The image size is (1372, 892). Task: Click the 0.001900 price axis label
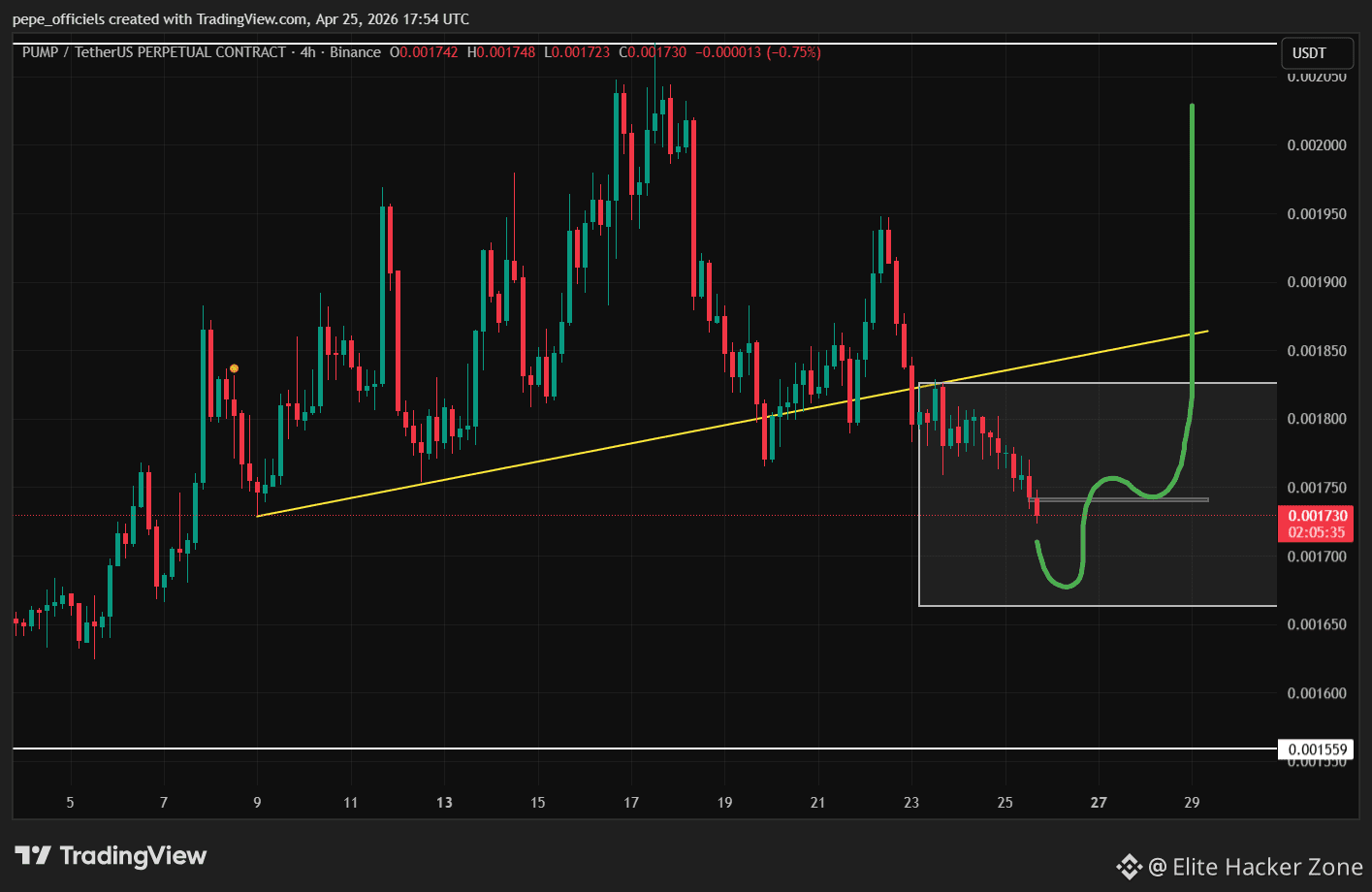pos(1317,282)
